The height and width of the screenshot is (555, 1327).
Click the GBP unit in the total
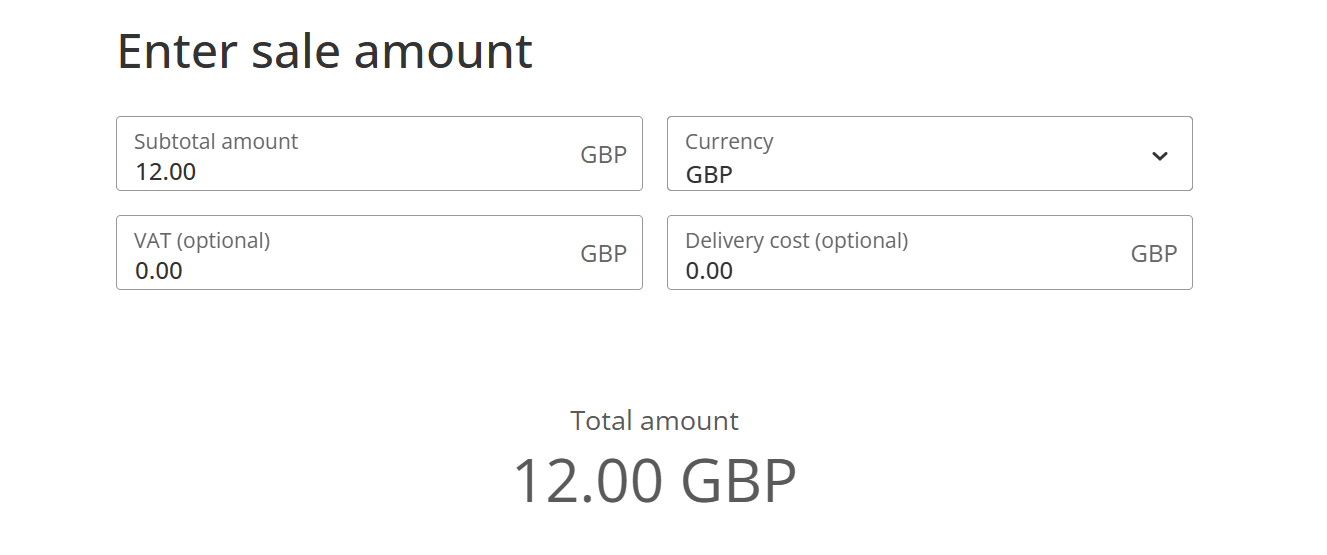[x=739, y=481]
